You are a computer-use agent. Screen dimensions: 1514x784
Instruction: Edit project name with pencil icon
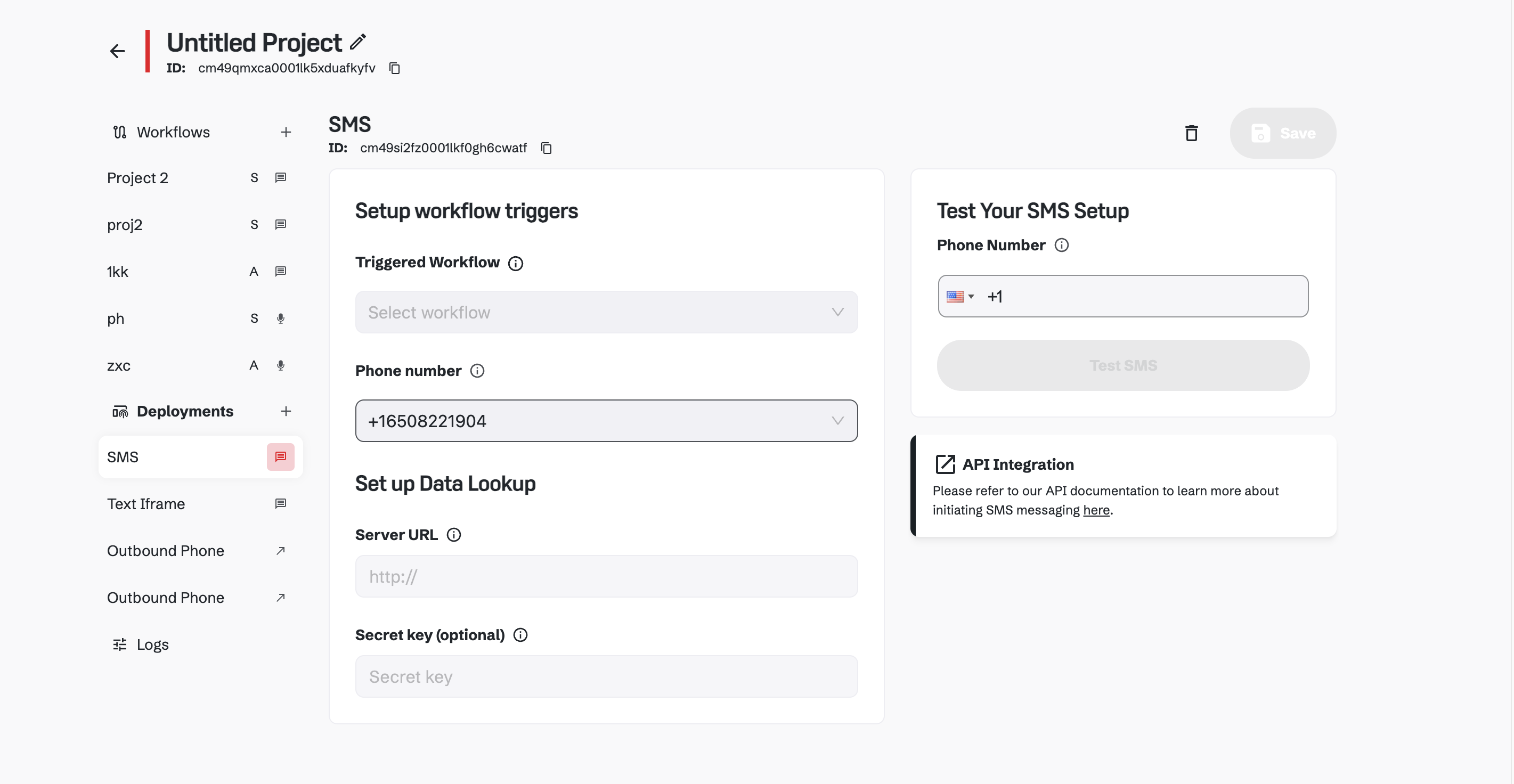tap(357, 42)
